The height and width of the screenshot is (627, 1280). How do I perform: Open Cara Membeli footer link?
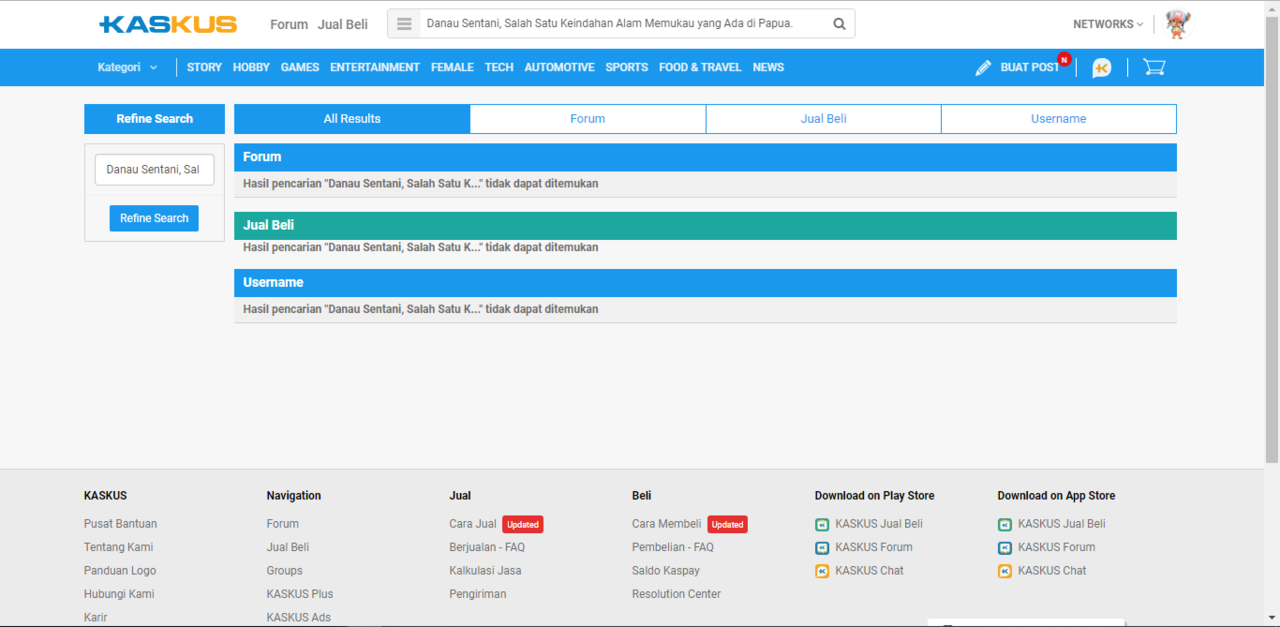pyautogui.click(x=667, y=524)
